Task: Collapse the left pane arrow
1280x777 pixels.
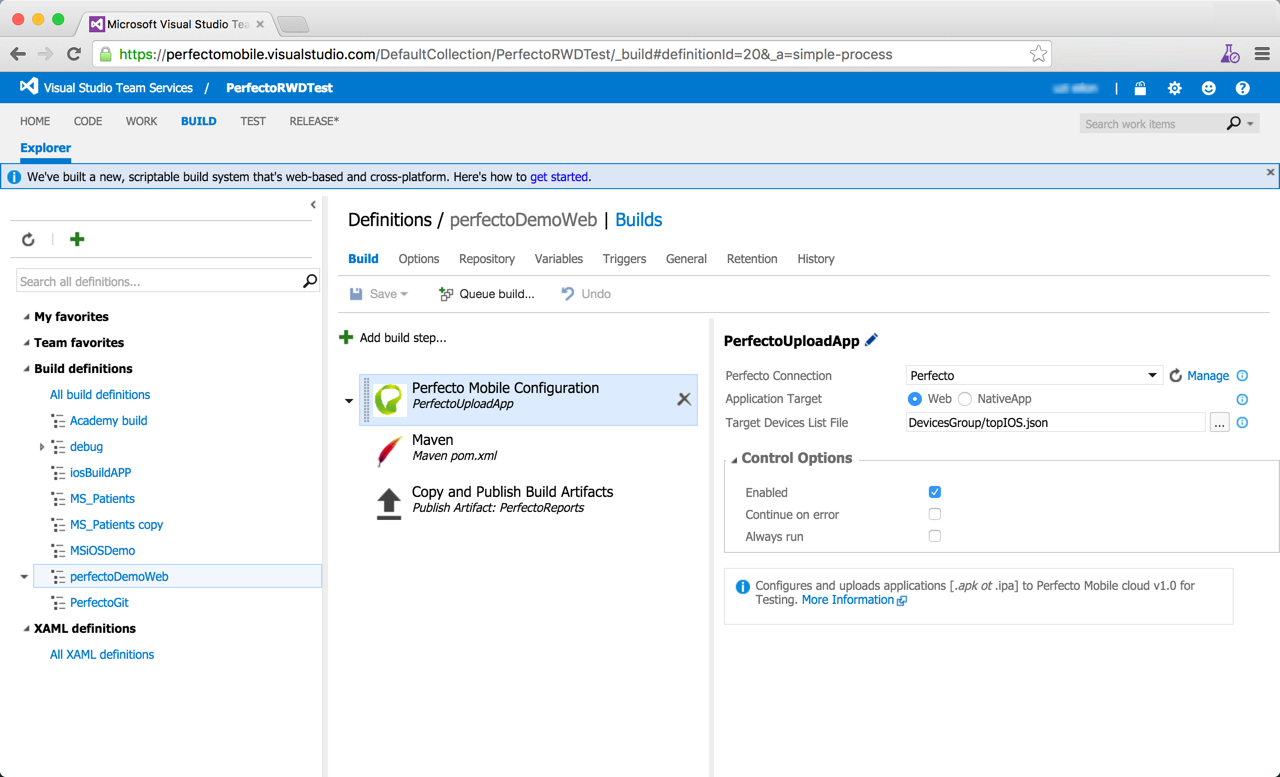Action: 313,205
